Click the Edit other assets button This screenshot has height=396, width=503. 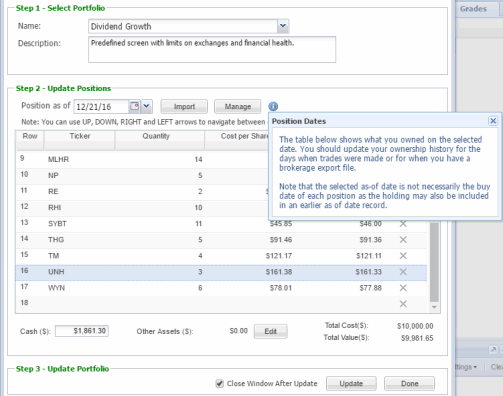pyautogui.click(x=270, y=331)
